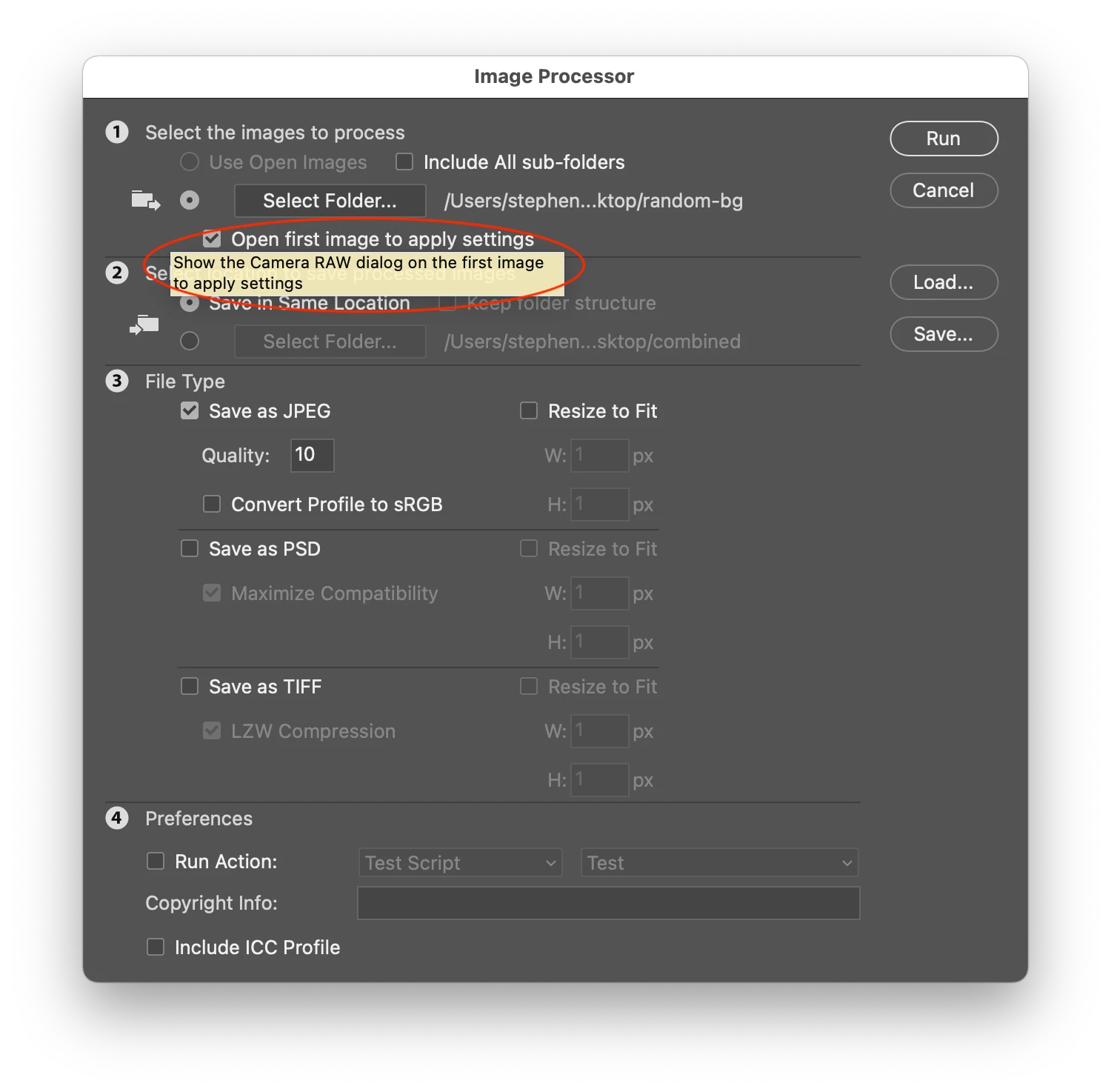This screenshot has width=1111, height=1092.
Task: Select the source Select Folder radio button
Action: (190, 200)
